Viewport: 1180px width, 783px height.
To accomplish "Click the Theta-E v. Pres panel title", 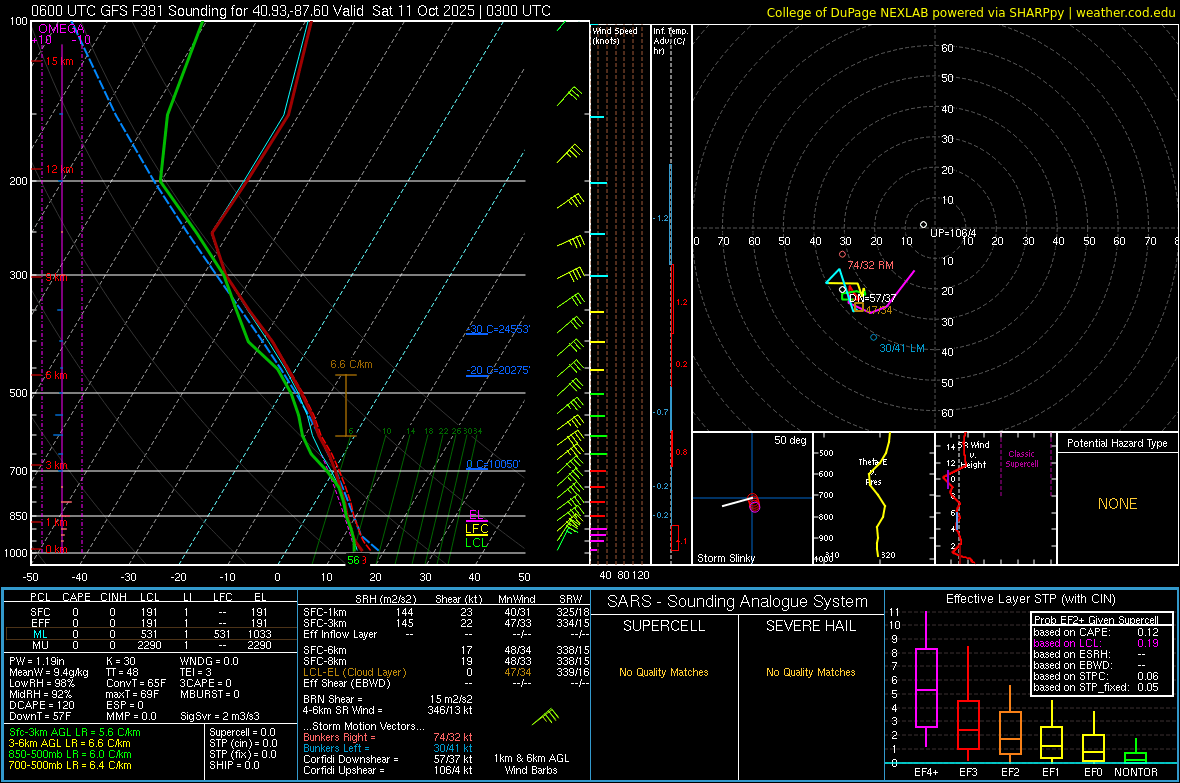I will (x=873, y=471).
